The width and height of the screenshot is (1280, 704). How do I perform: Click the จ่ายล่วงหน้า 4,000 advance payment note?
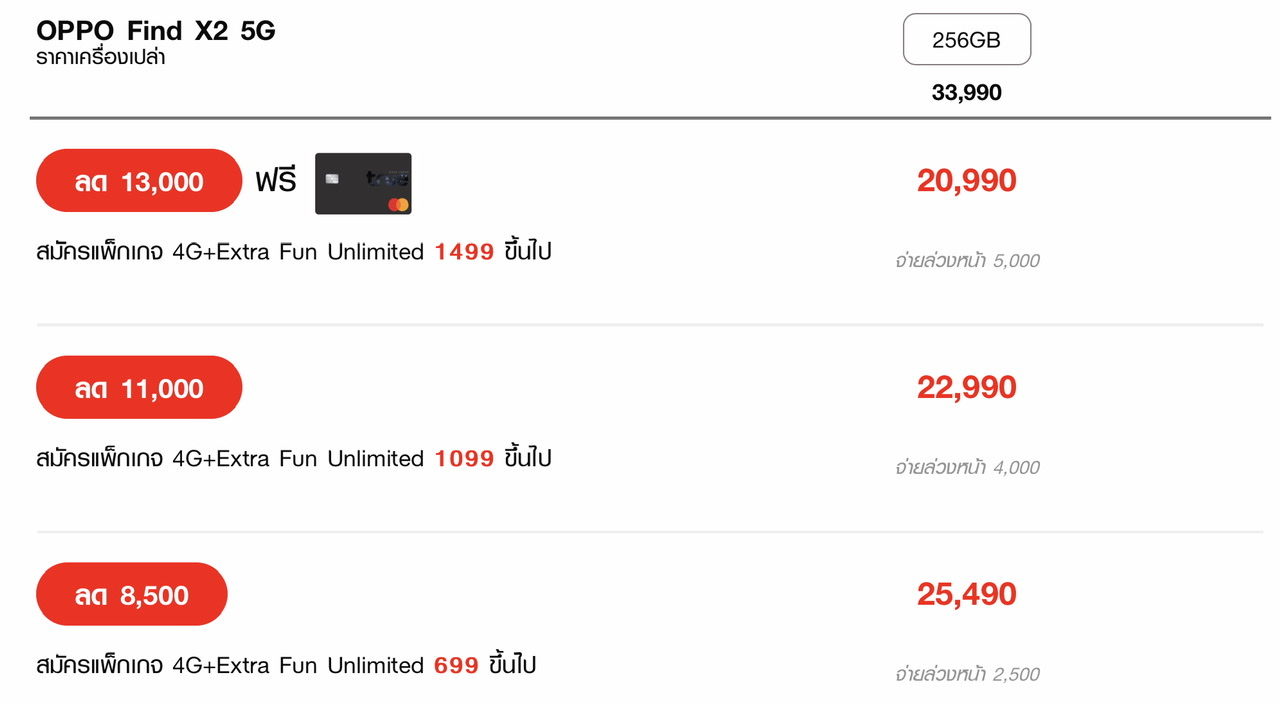pos(967,468)
